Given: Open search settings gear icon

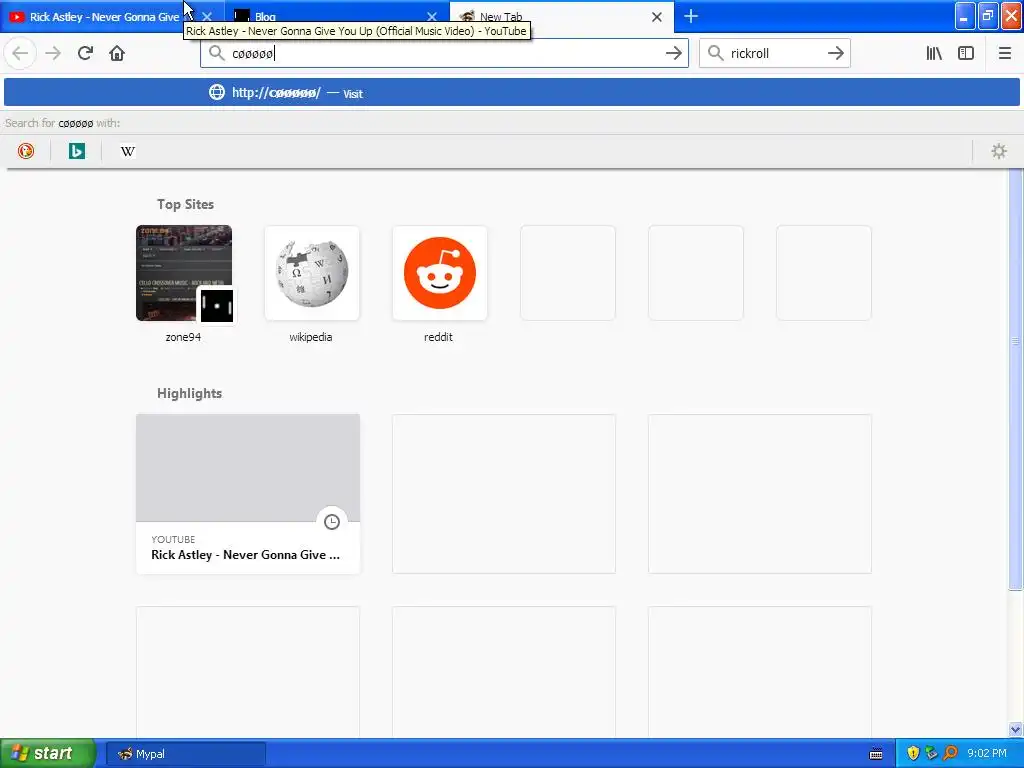Looking at the screenshot, I should click(x=999, y=152).
